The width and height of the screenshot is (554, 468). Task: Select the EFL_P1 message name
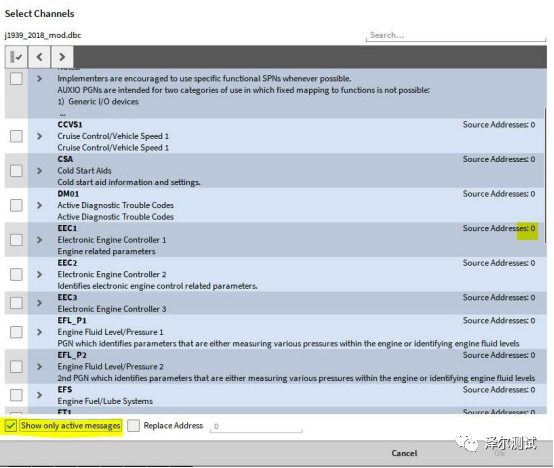coord(72,321)
